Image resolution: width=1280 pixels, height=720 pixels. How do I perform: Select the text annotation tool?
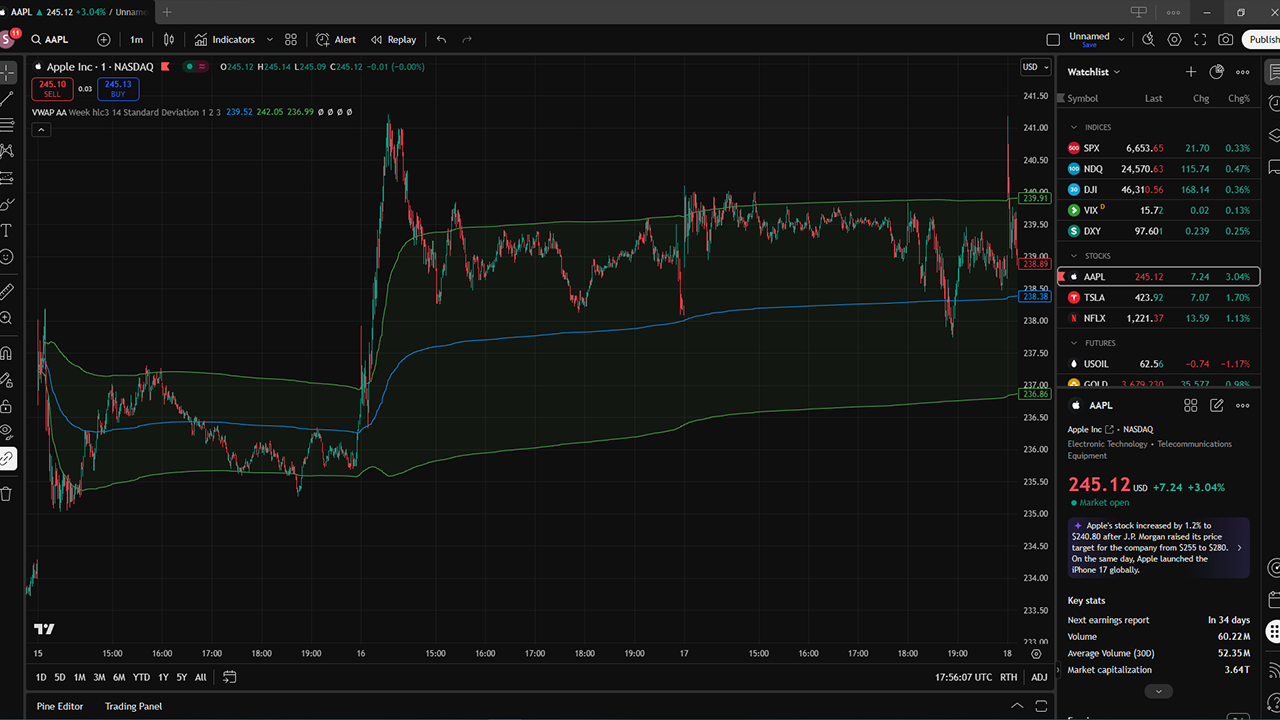[x=7, y=230]
